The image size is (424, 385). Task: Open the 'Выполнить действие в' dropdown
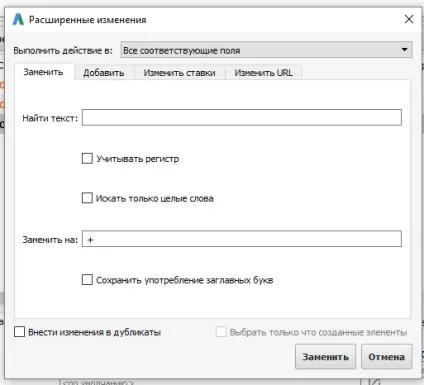tap(266, 50)
